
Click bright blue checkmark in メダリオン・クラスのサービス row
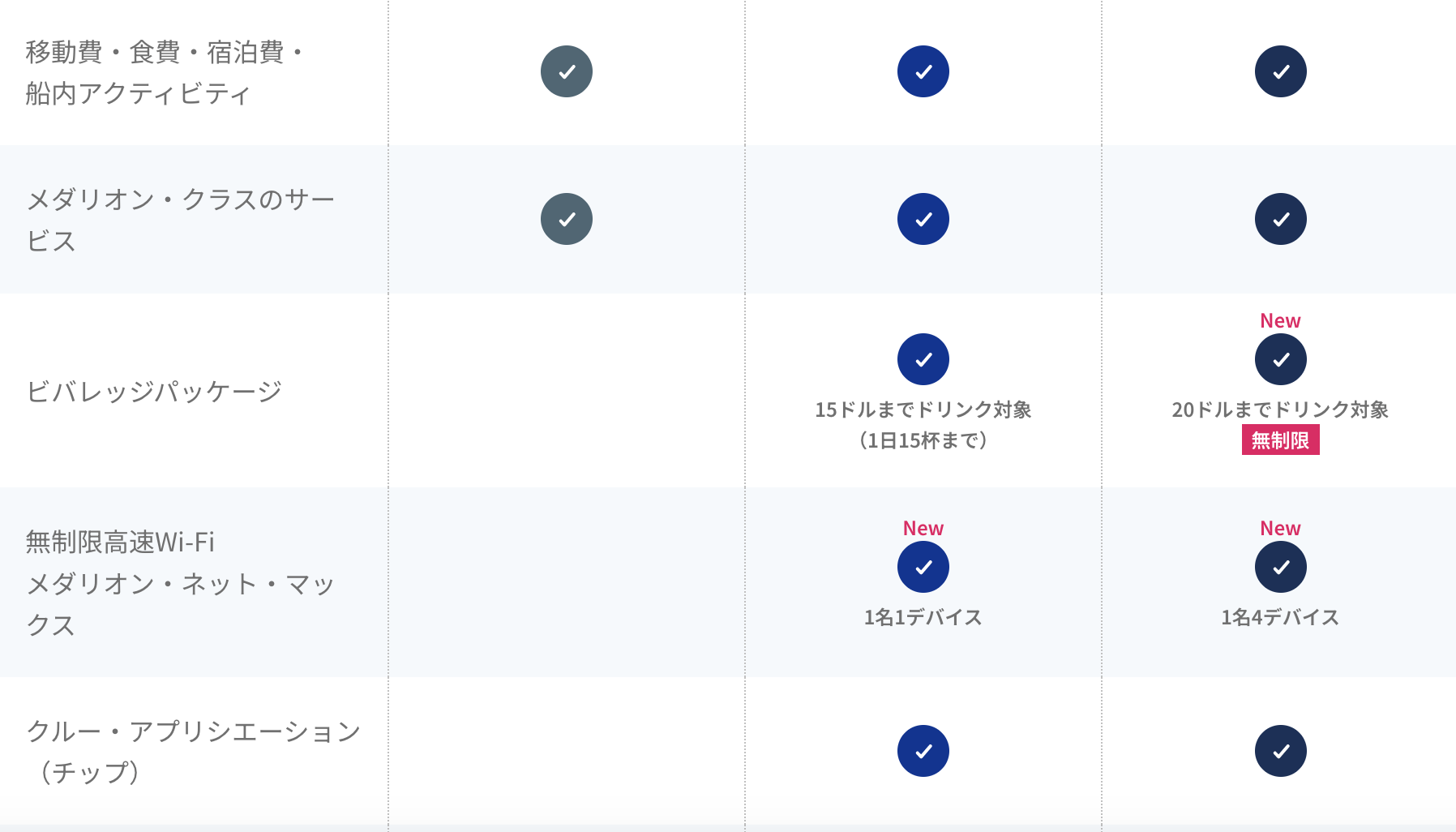(x=923, y=219)
